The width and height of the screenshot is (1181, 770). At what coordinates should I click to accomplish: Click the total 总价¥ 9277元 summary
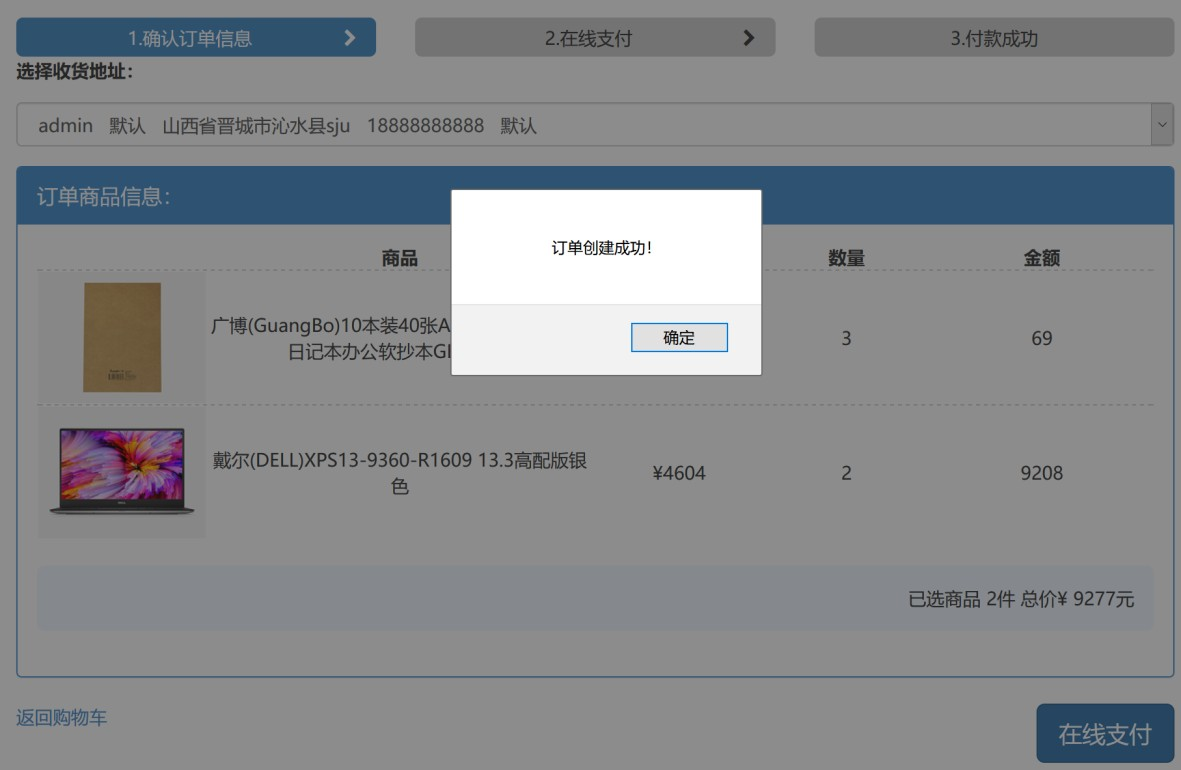tap(1077, 599)
